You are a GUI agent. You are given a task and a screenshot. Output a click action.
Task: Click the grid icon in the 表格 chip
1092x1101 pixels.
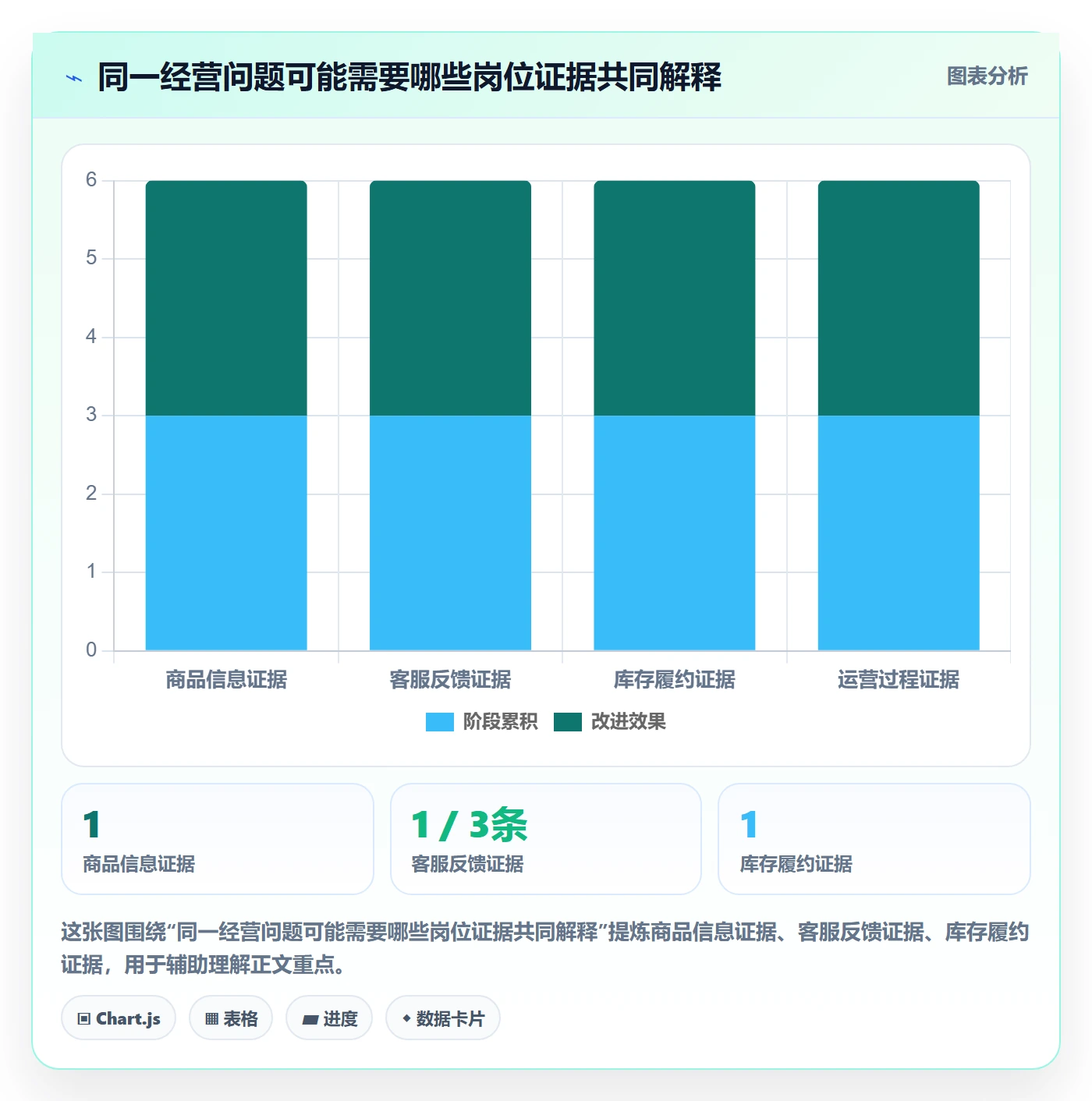211,1019
